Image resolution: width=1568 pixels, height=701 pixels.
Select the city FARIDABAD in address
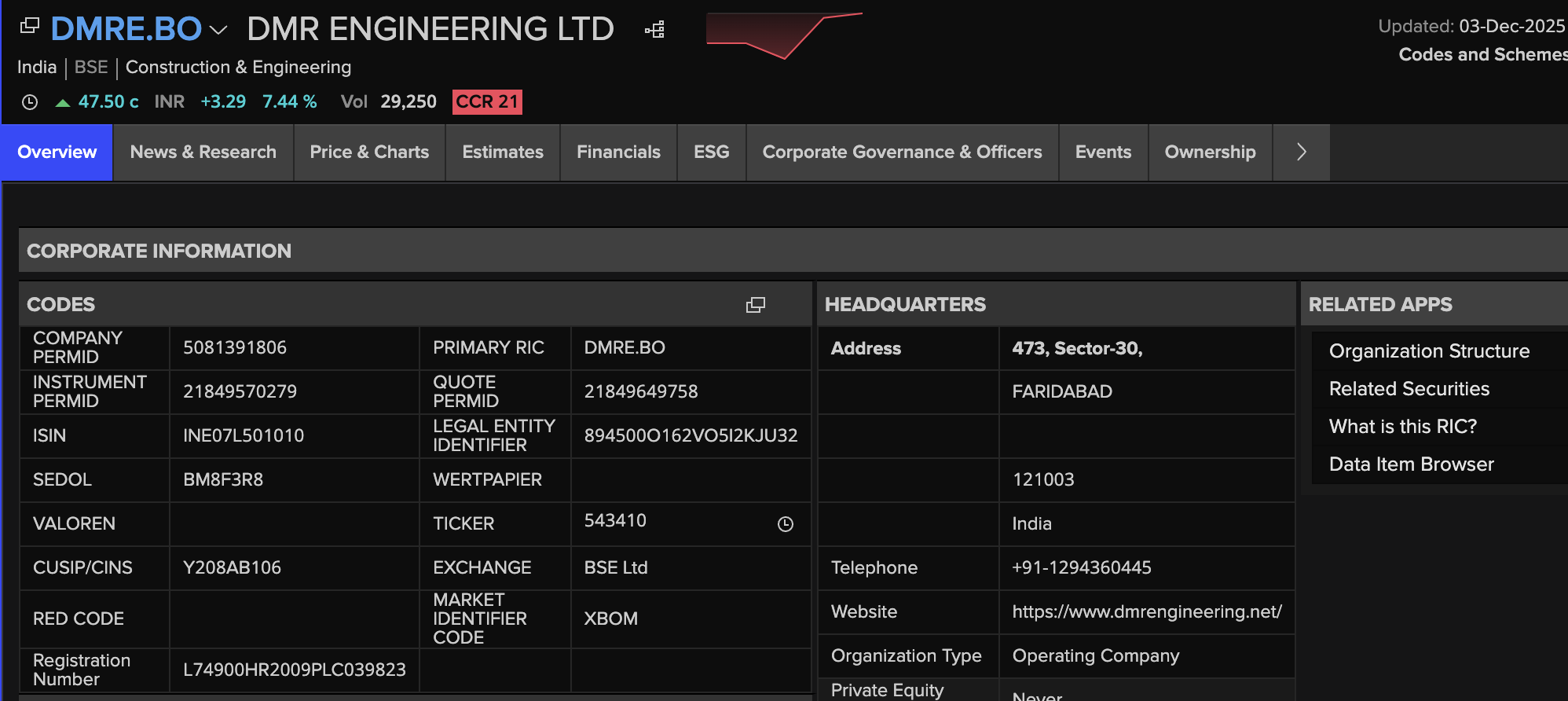tap(1062, 392)
